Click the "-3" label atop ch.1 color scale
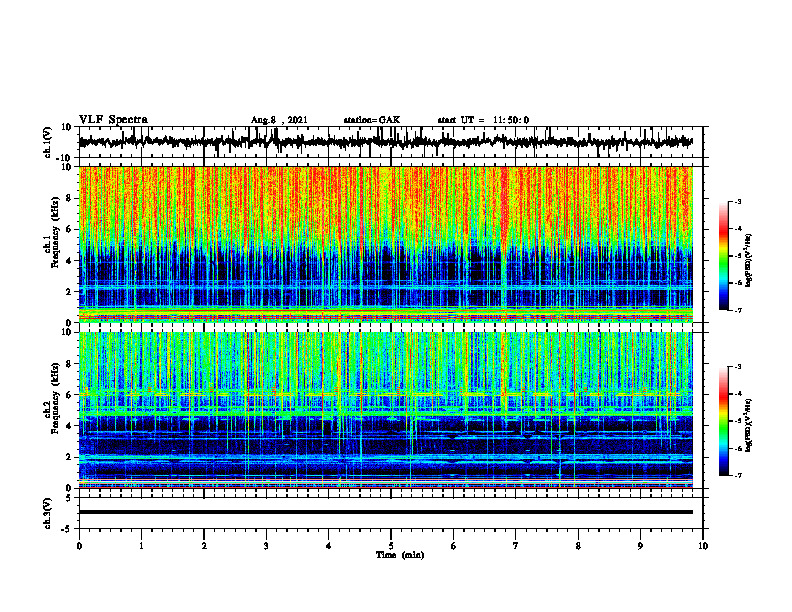This screenshot has width=792, height=612. pos(738,201)
